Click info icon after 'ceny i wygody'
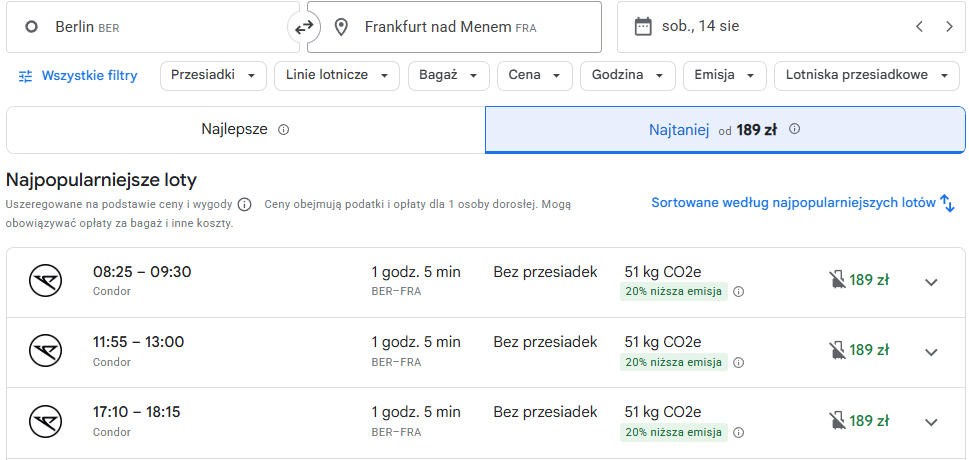The height and width of the screenshot is (460, 969). point(245,205)
